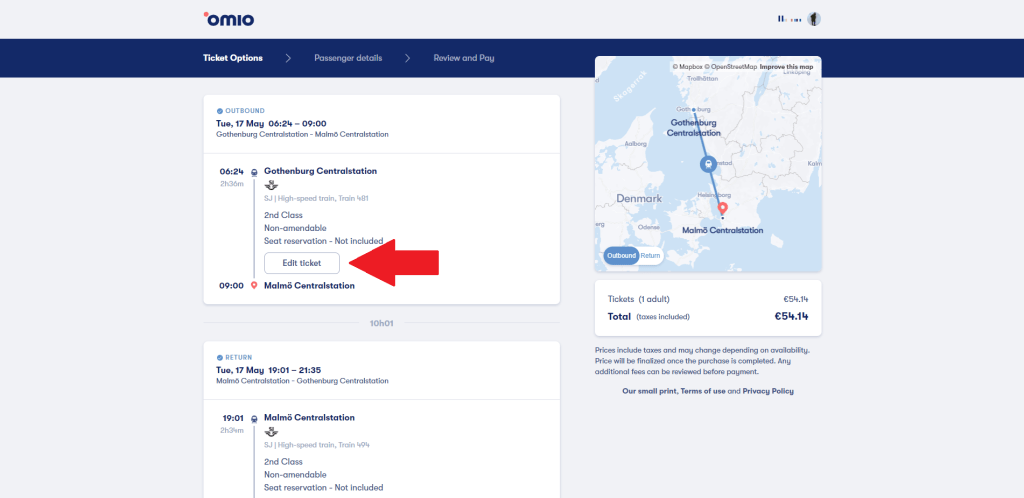Click the Improve this map link
This screenshot has width=1024, height=498.
(786, 66)
